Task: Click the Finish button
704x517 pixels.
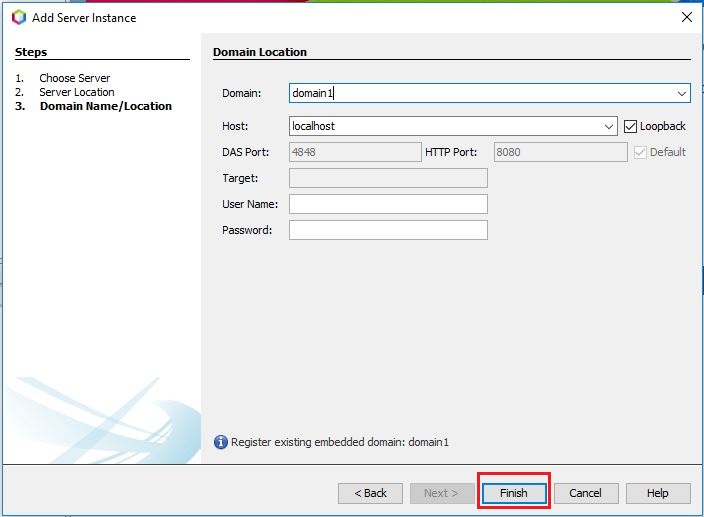Action: click(514, 493)
